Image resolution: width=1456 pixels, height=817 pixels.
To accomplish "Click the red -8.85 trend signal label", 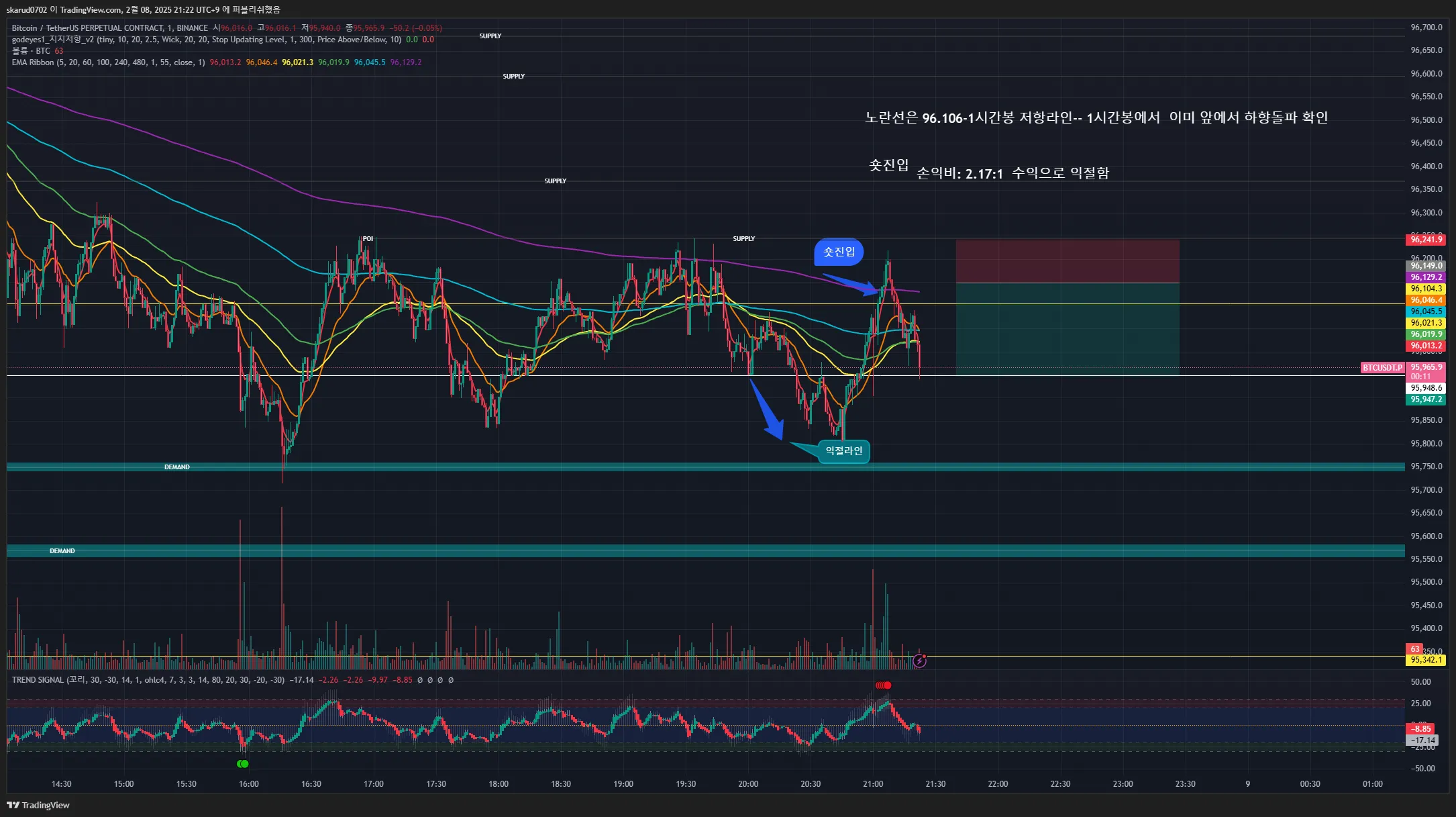I will (1420, 728).
